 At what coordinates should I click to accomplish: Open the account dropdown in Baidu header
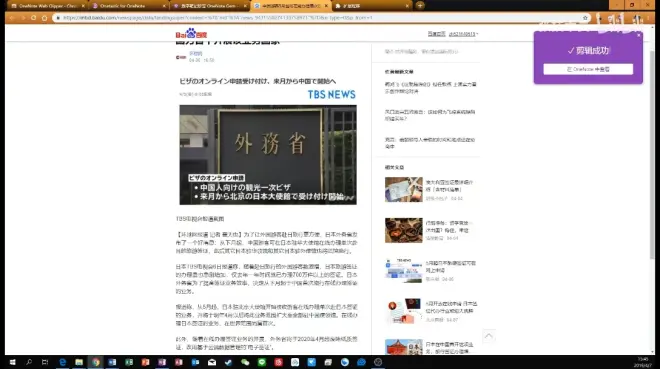463,34
